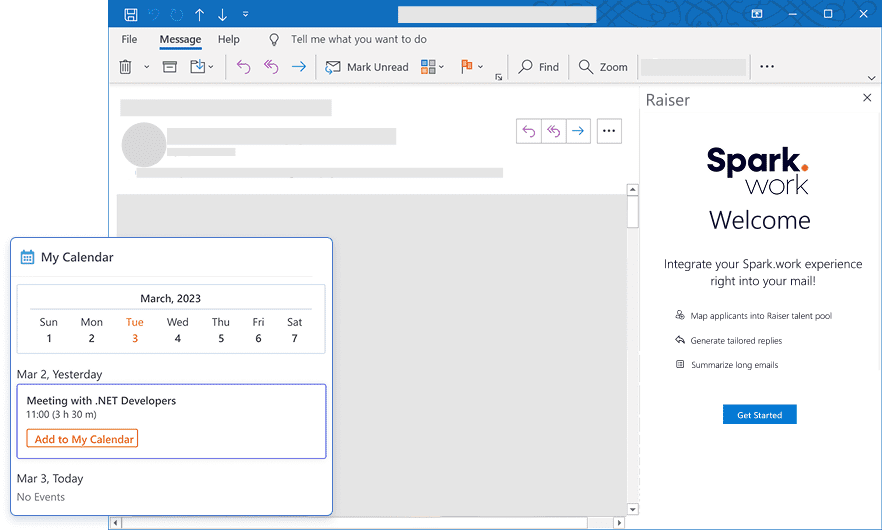Click the ribbon display options icon
This screenshot has height=530, width=883.
click(x=757, y=14)
